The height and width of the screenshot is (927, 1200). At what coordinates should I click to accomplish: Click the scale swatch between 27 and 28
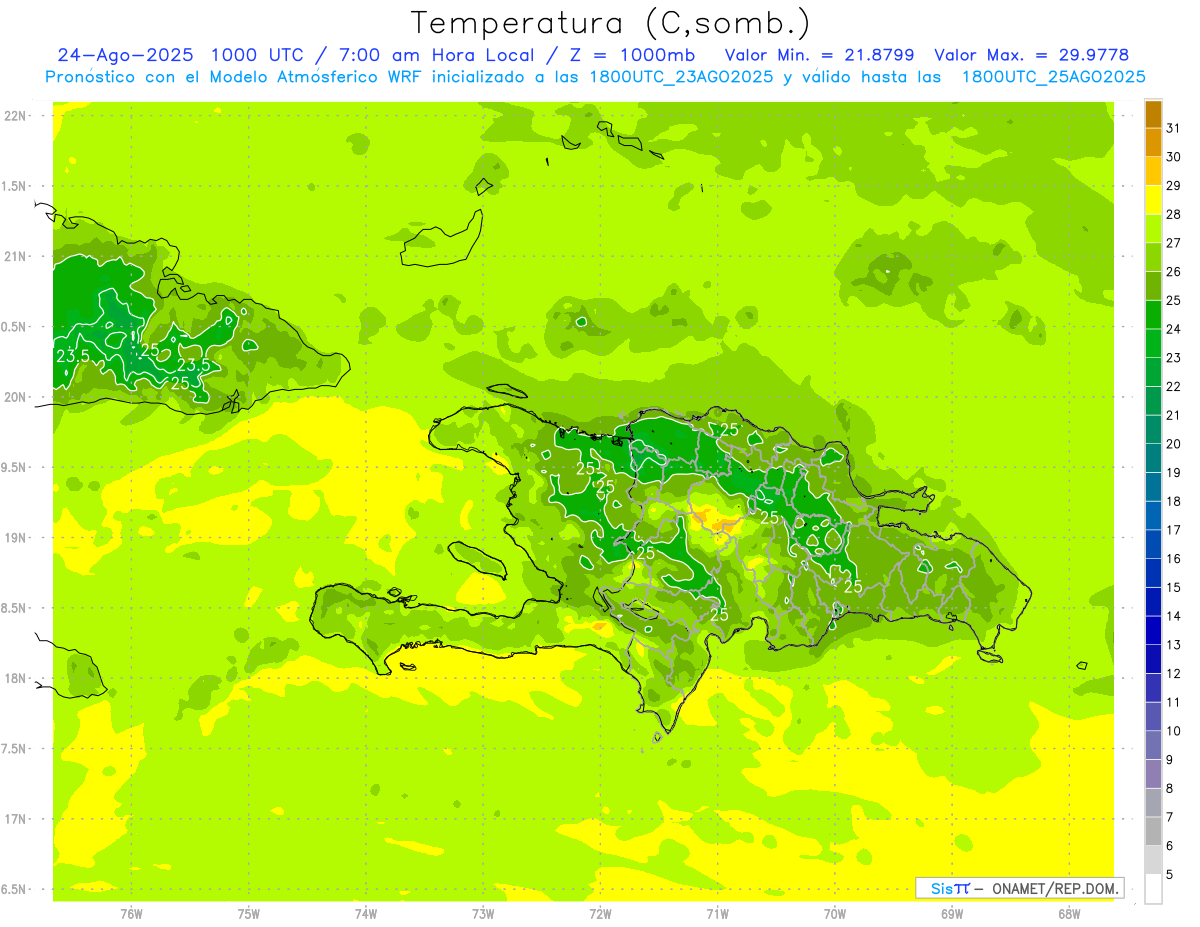(1153, 229)
